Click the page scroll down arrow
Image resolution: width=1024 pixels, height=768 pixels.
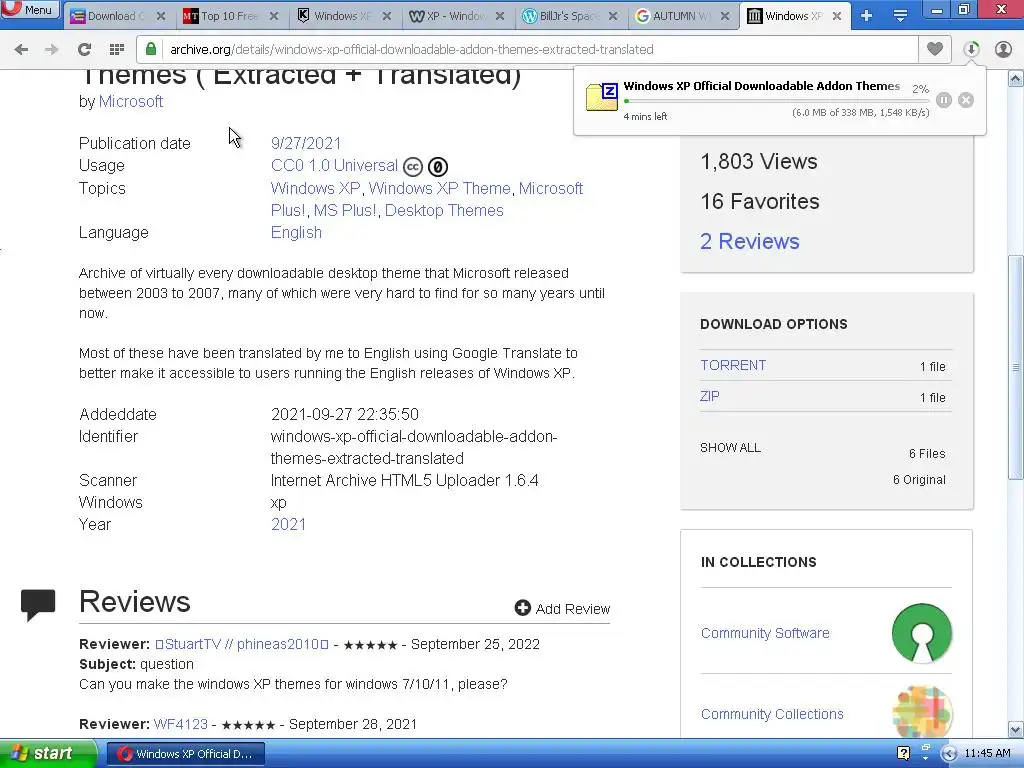(x=1016, y=729)
